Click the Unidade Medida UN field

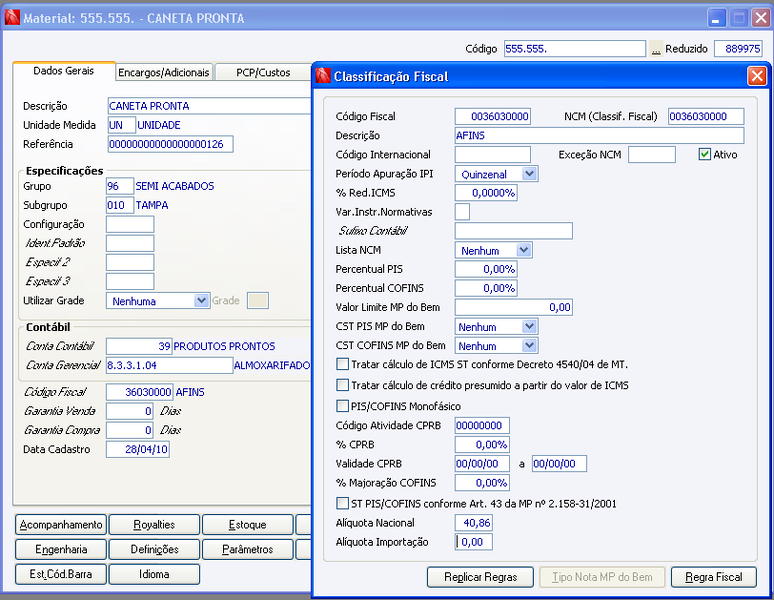pyautogui.click(x=121, y=125)
